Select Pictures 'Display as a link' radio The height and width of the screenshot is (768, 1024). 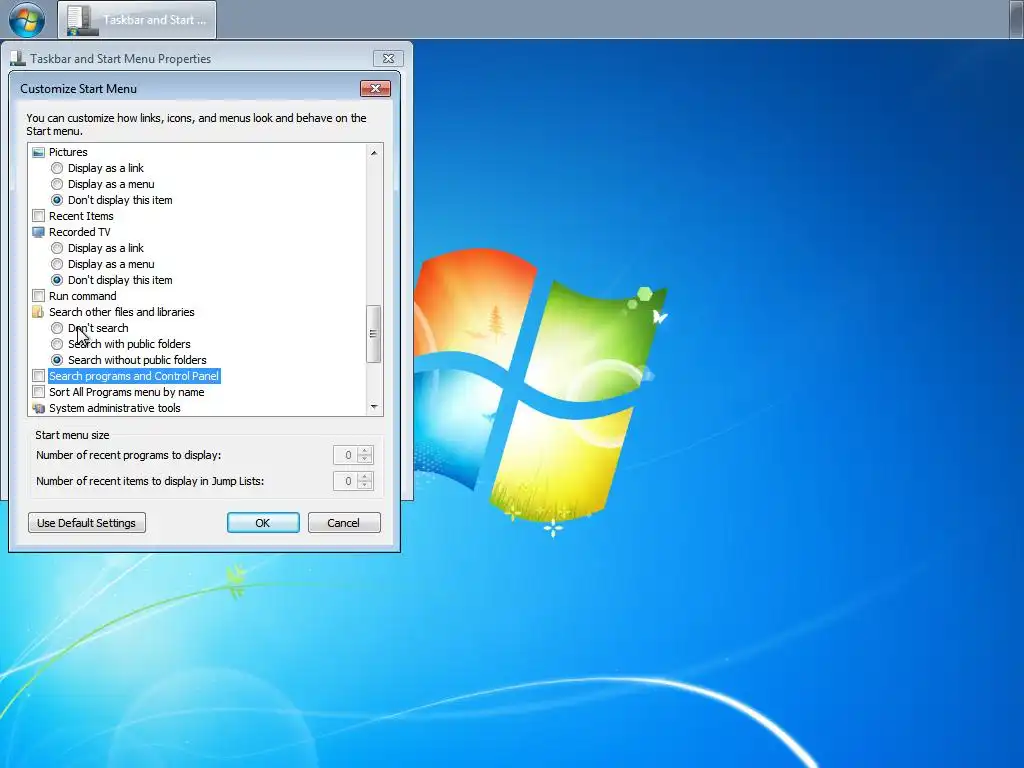(57, 168)
